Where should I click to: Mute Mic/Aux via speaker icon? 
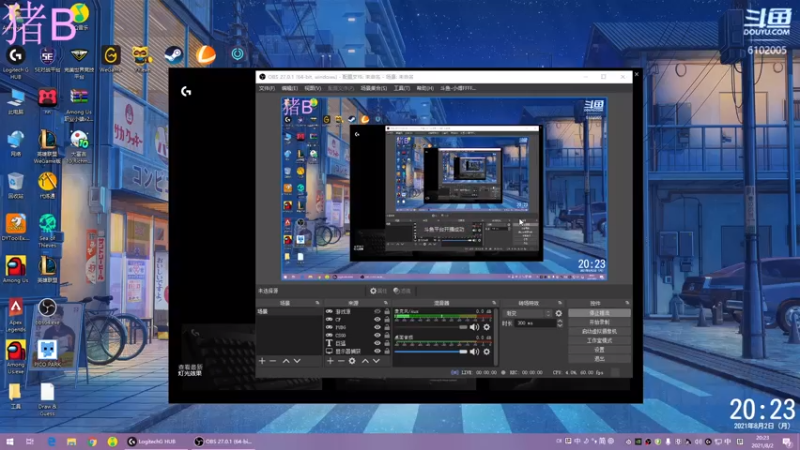(x=474, y=327)
